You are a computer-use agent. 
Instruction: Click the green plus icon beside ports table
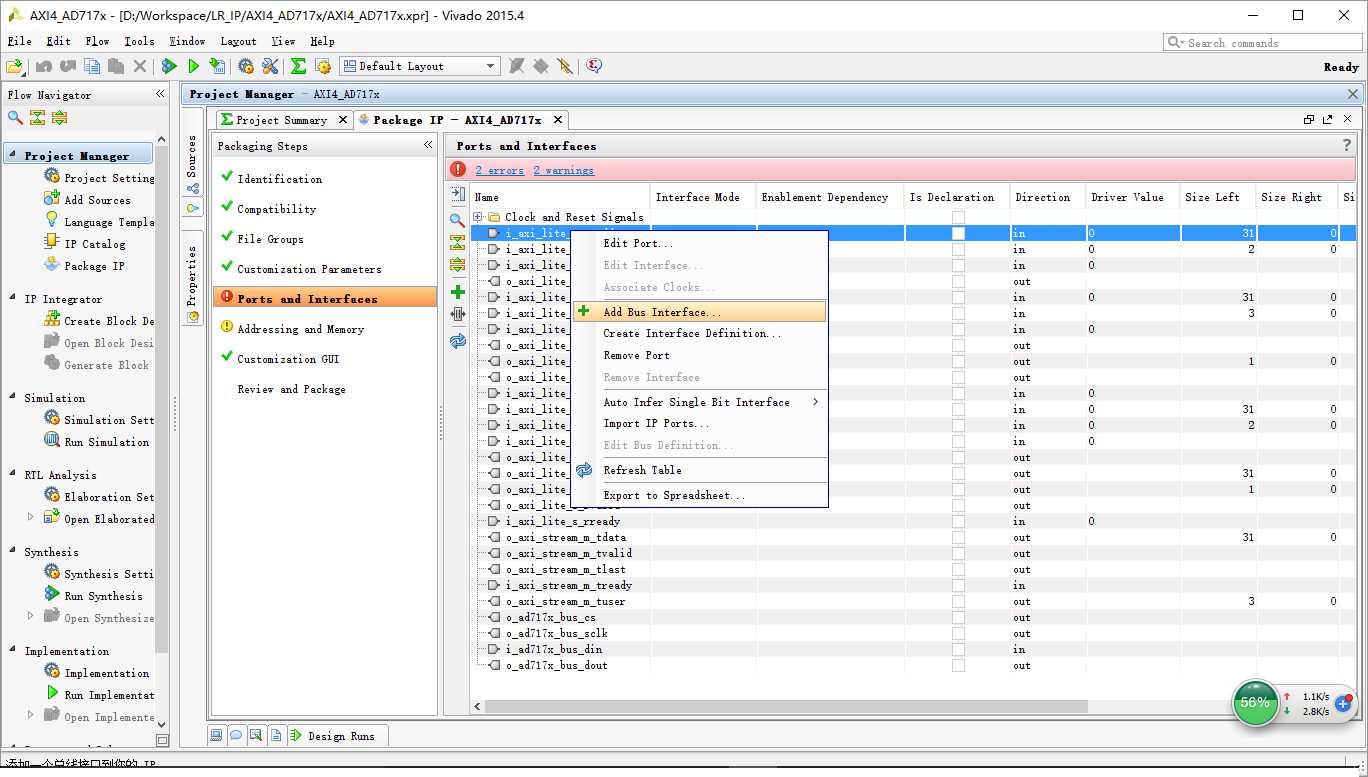(x=458, y=292)
